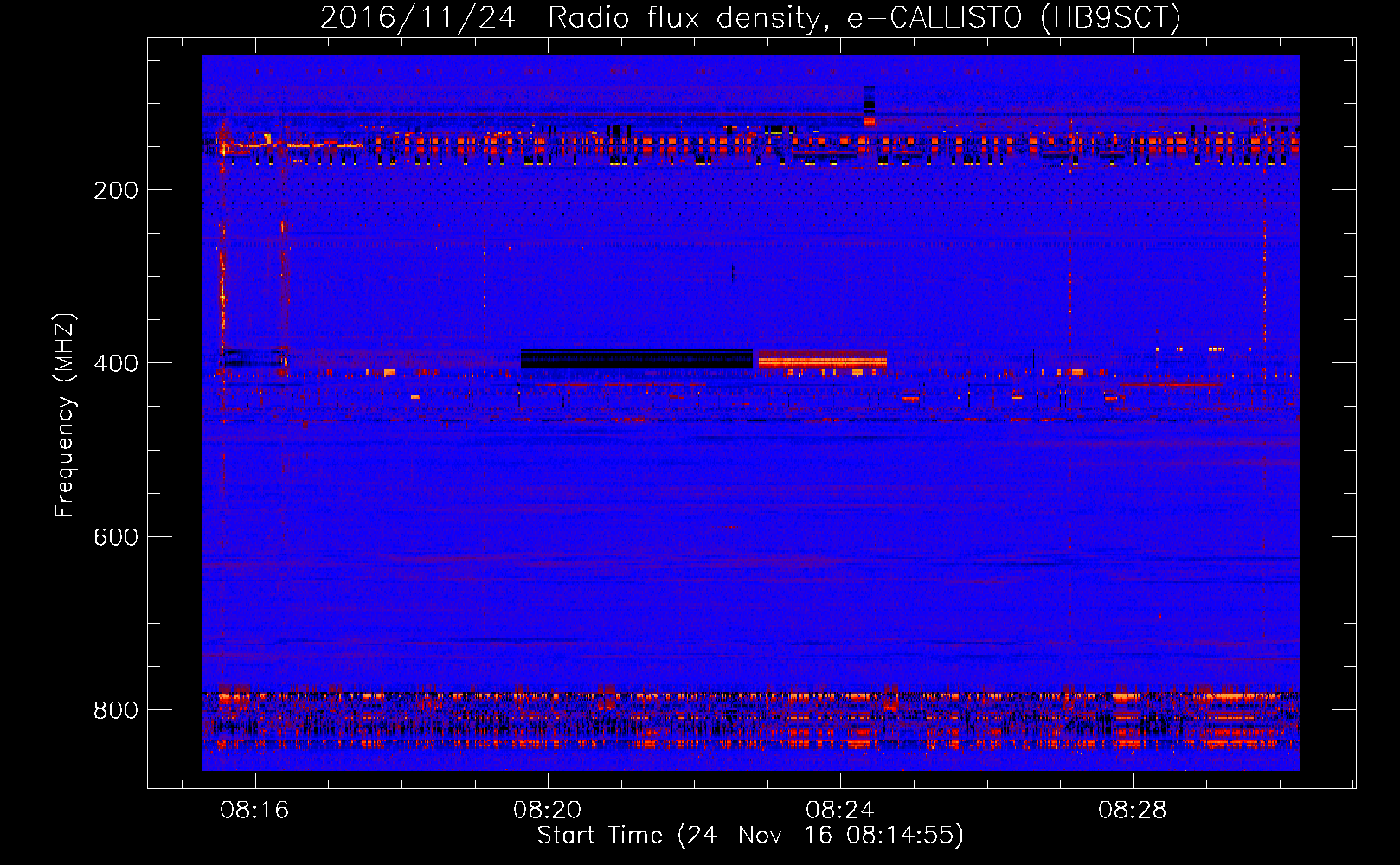Click the 600 frequency tick label
This screenshot has height=865, width=1400.
(x=116, y=537)
